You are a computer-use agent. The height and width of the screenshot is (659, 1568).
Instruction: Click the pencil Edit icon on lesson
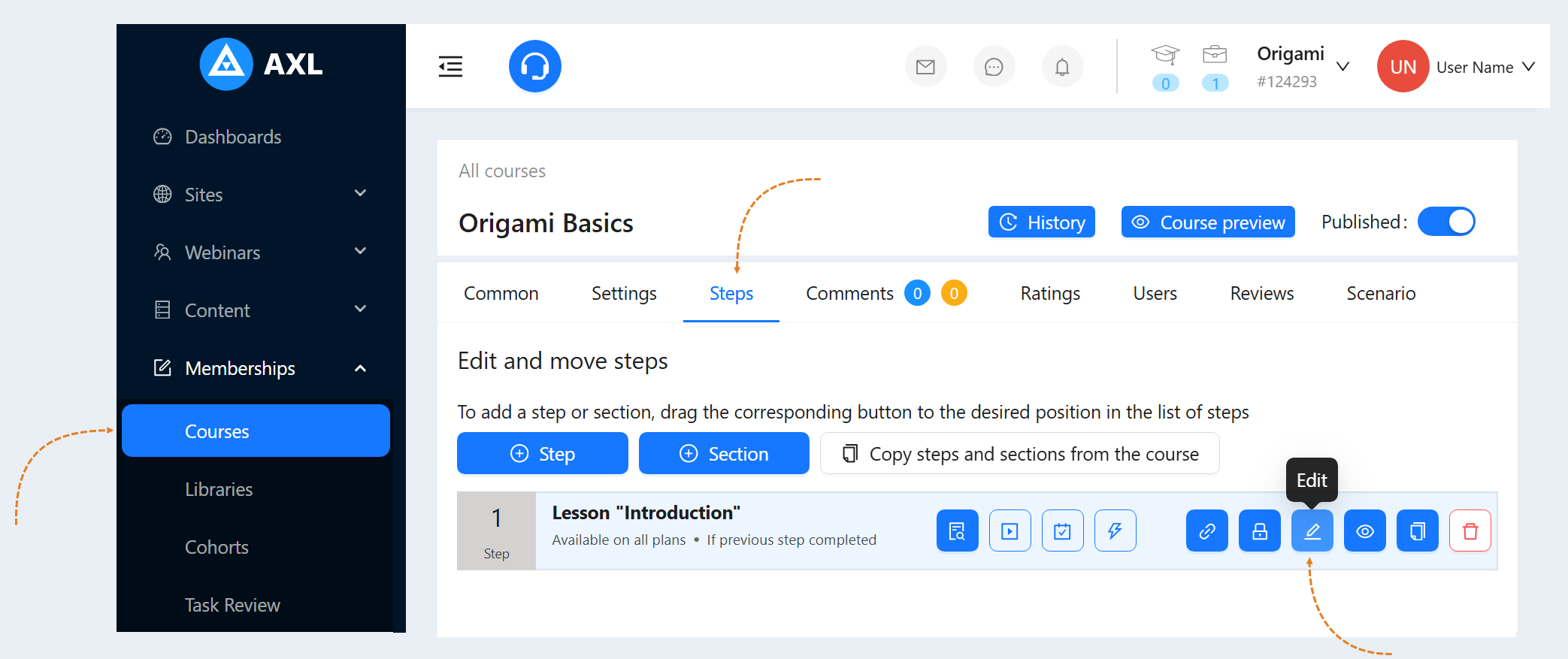1312,531
